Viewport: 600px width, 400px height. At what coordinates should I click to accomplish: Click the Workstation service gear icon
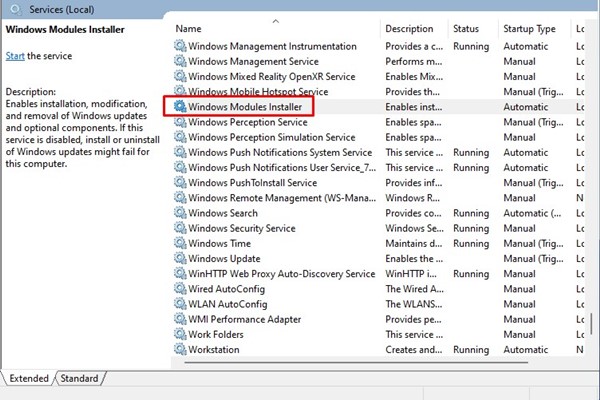[180, 349]
